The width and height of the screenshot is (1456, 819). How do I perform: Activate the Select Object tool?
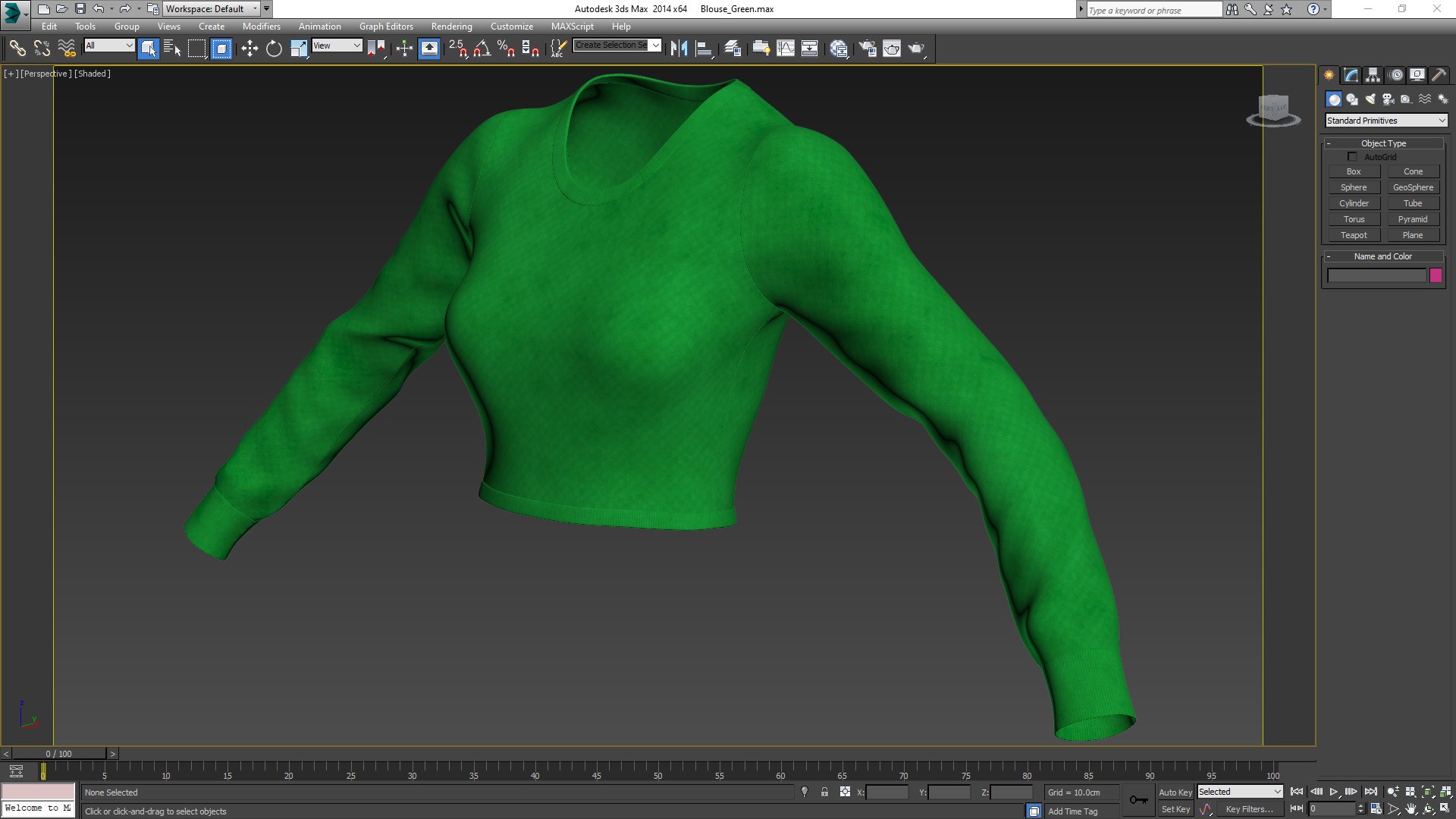tap(149, 49)
